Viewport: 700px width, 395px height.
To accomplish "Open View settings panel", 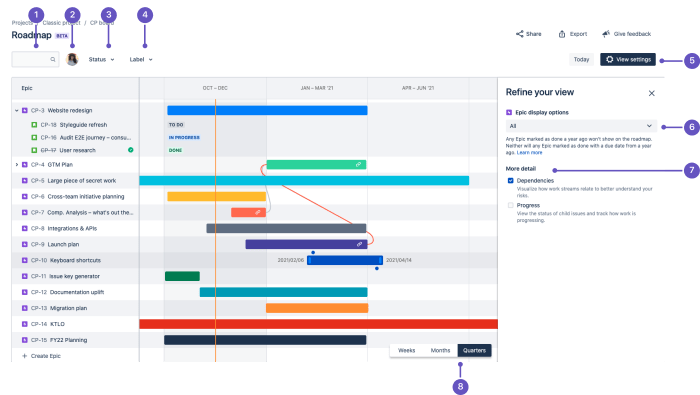I will 628,59.
